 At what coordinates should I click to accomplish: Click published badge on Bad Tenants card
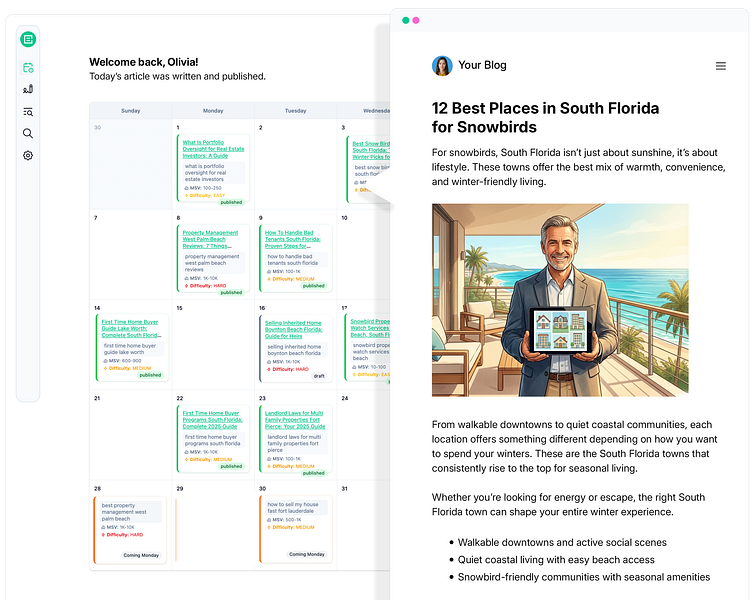coord(314,286)
